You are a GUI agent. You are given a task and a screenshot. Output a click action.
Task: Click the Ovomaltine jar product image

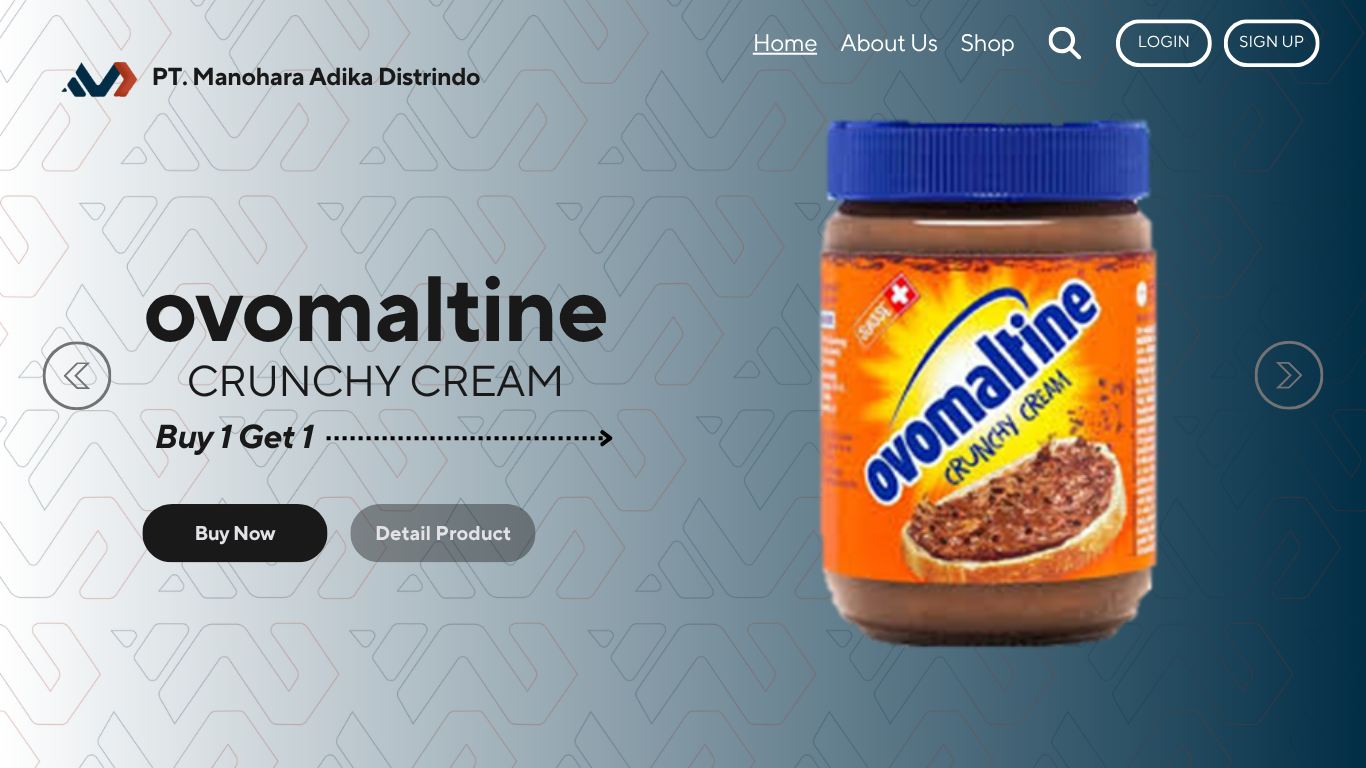click(x=988, y=383)
